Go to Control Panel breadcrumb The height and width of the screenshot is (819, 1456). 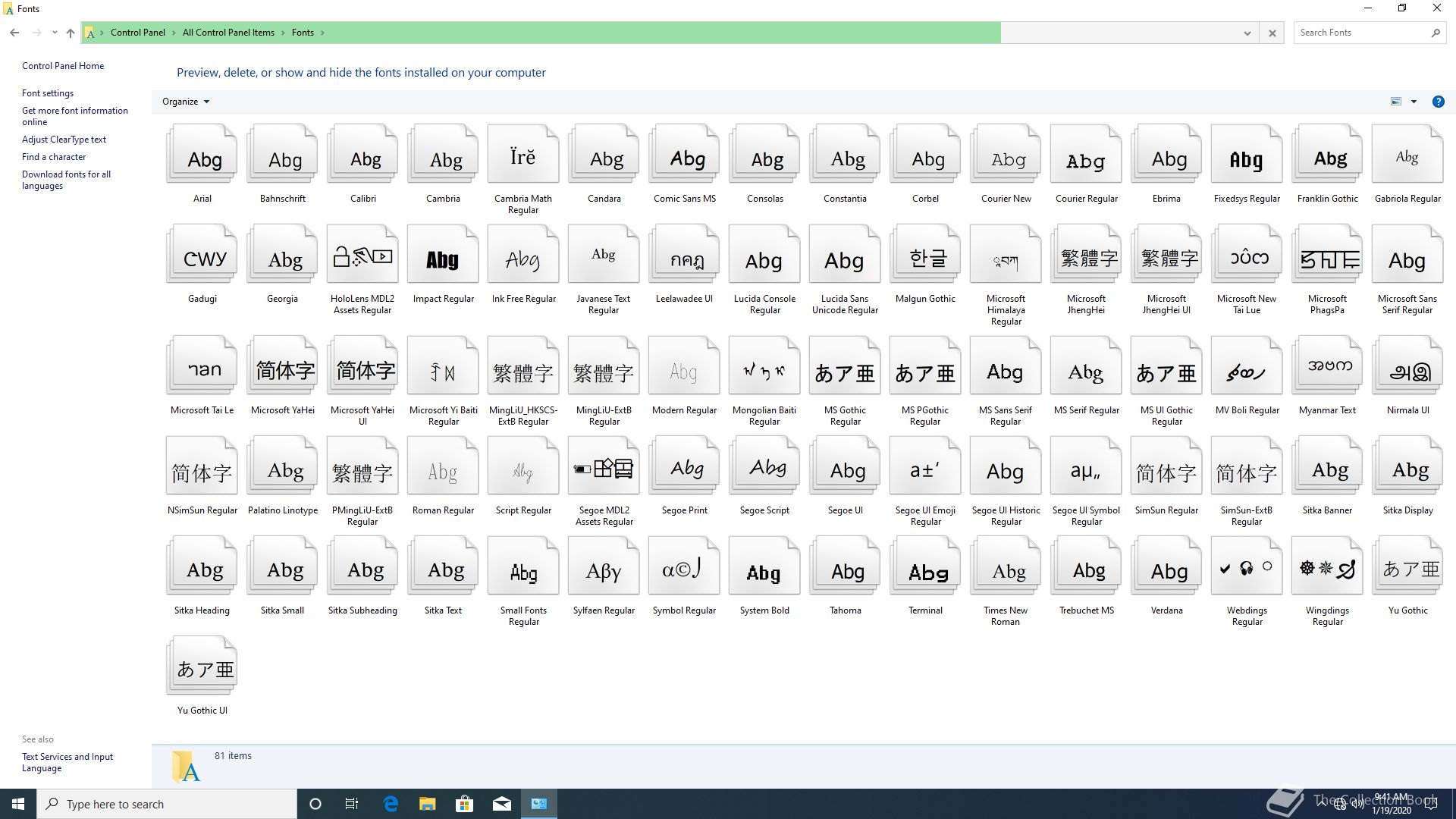(138, 33)
